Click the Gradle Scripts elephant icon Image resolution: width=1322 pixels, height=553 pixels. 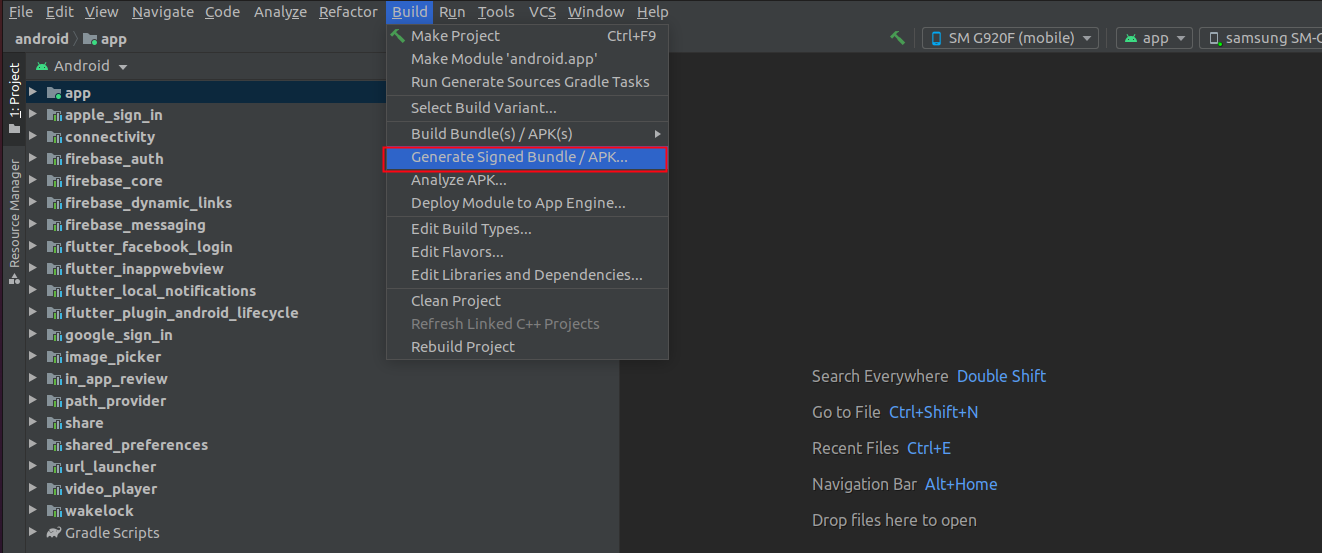click(54, 533)
